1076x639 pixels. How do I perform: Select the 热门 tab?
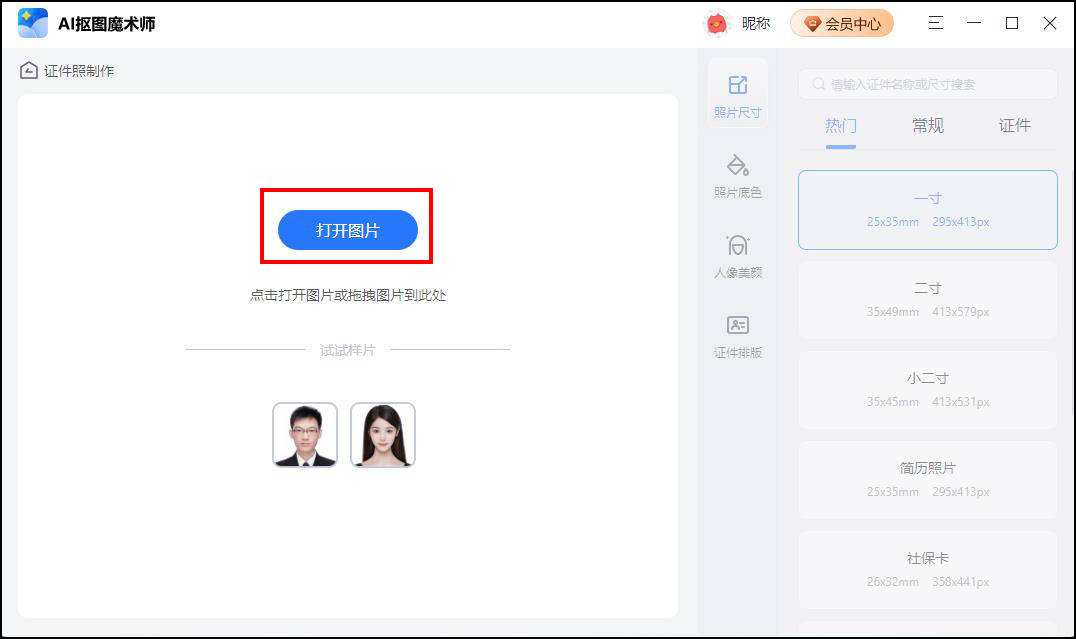pyautogui.click(x=841, y=126)
